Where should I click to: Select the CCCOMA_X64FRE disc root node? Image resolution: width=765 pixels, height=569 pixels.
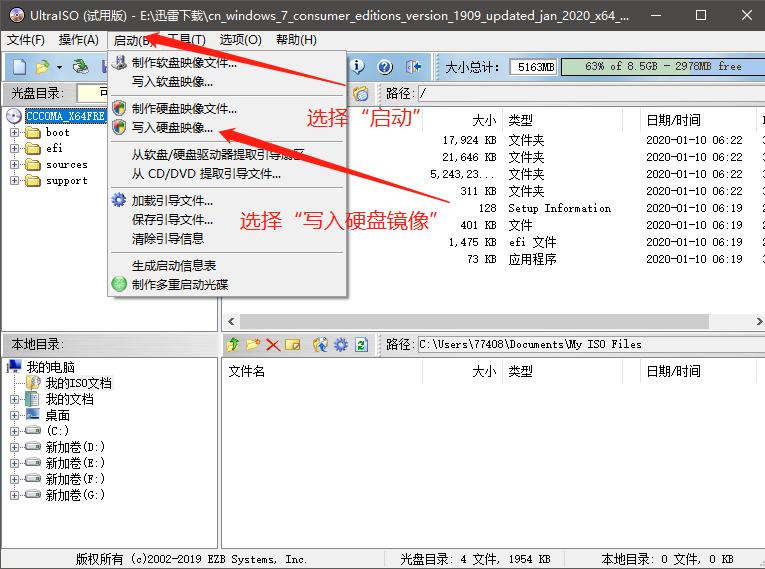pyautogui.click(x=65, y=116)
